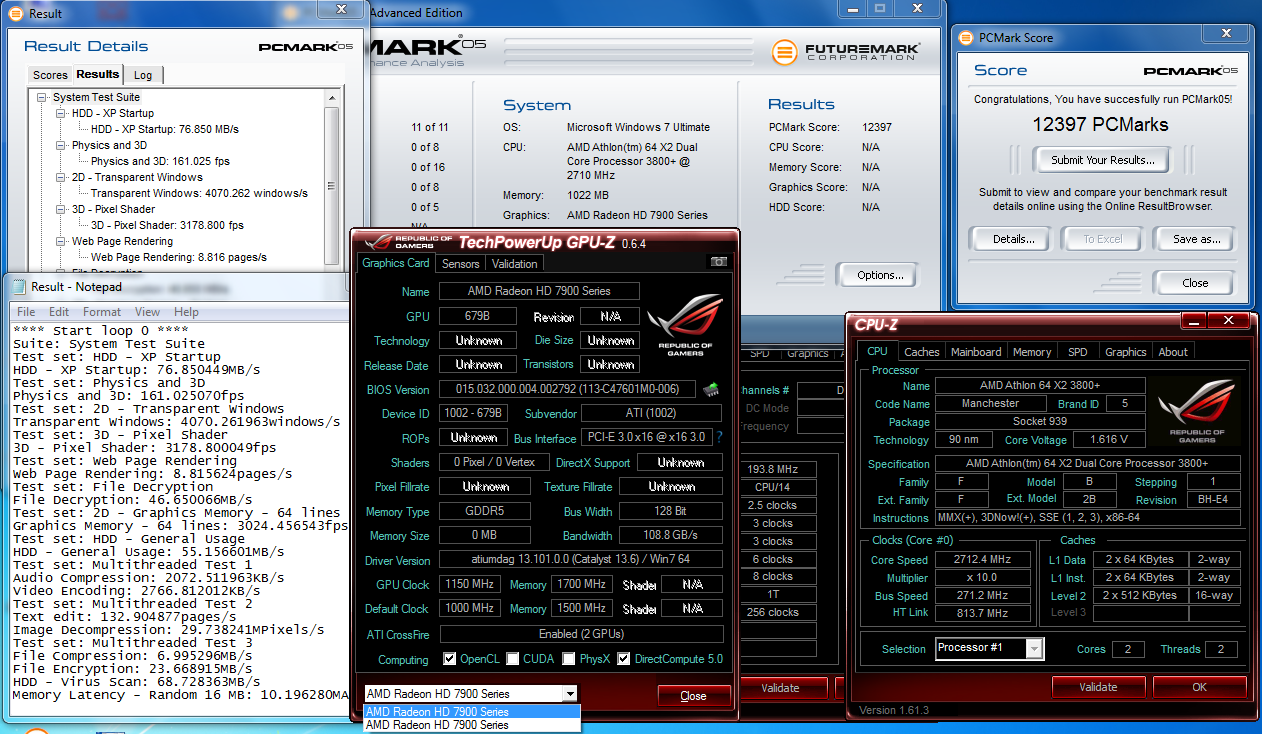Open Notepad's Help menu
Image resolution: width=1262 pixels, height=734 pixels.
coord(186,312)
